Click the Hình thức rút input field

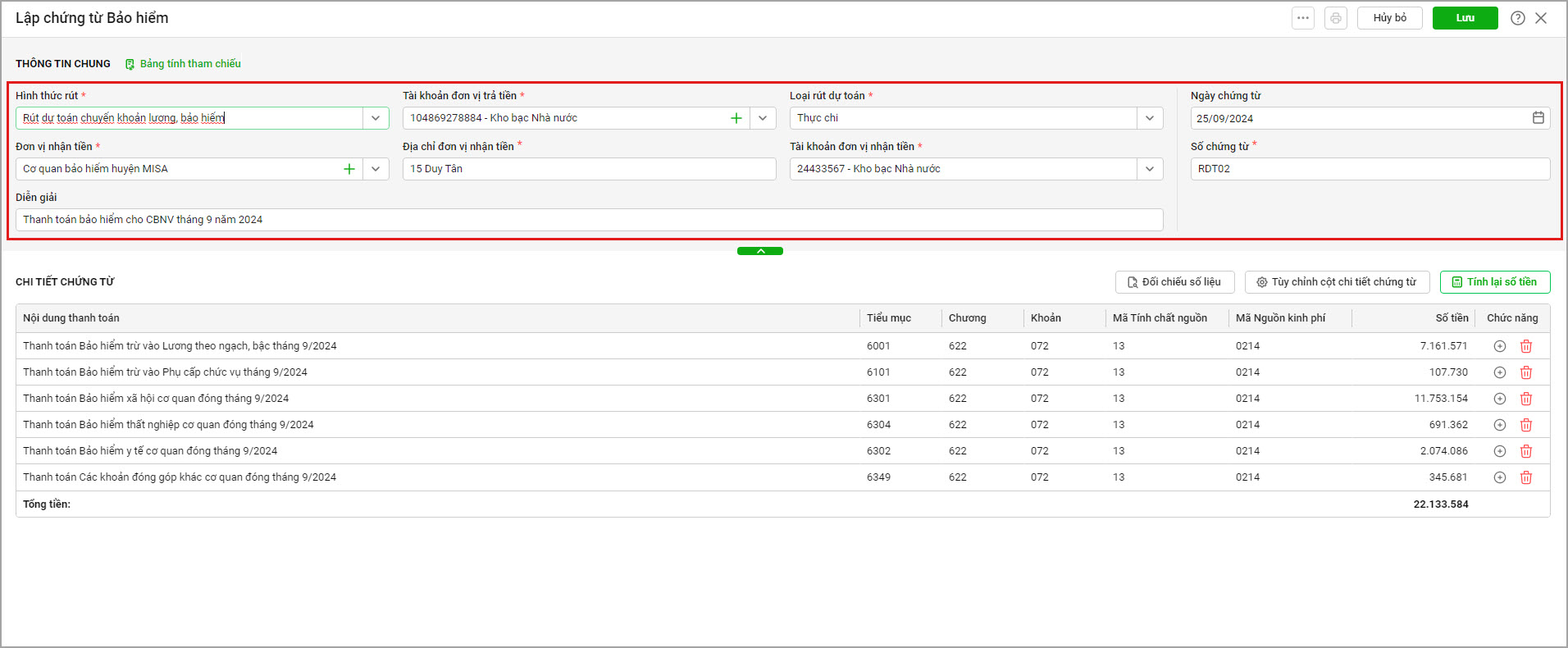[x=189, y=118]
